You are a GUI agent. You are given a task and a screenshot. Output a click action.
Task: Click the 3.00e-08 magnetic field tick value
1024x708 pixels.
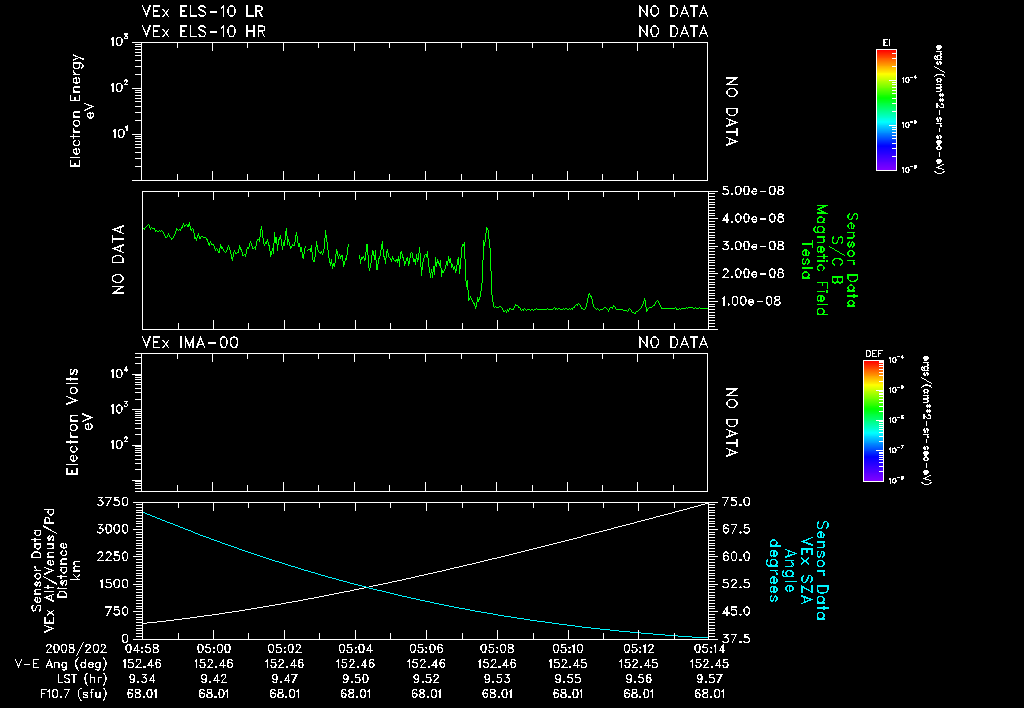(x=753, y=246)
